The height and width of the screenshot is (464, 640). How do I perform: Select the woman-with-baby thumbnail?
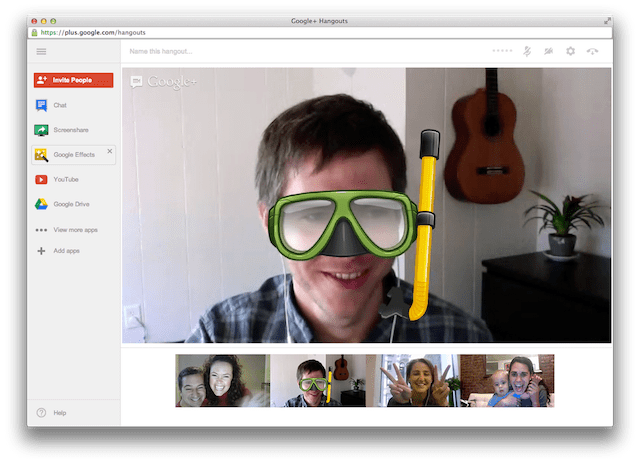click(x=507, y=380)
